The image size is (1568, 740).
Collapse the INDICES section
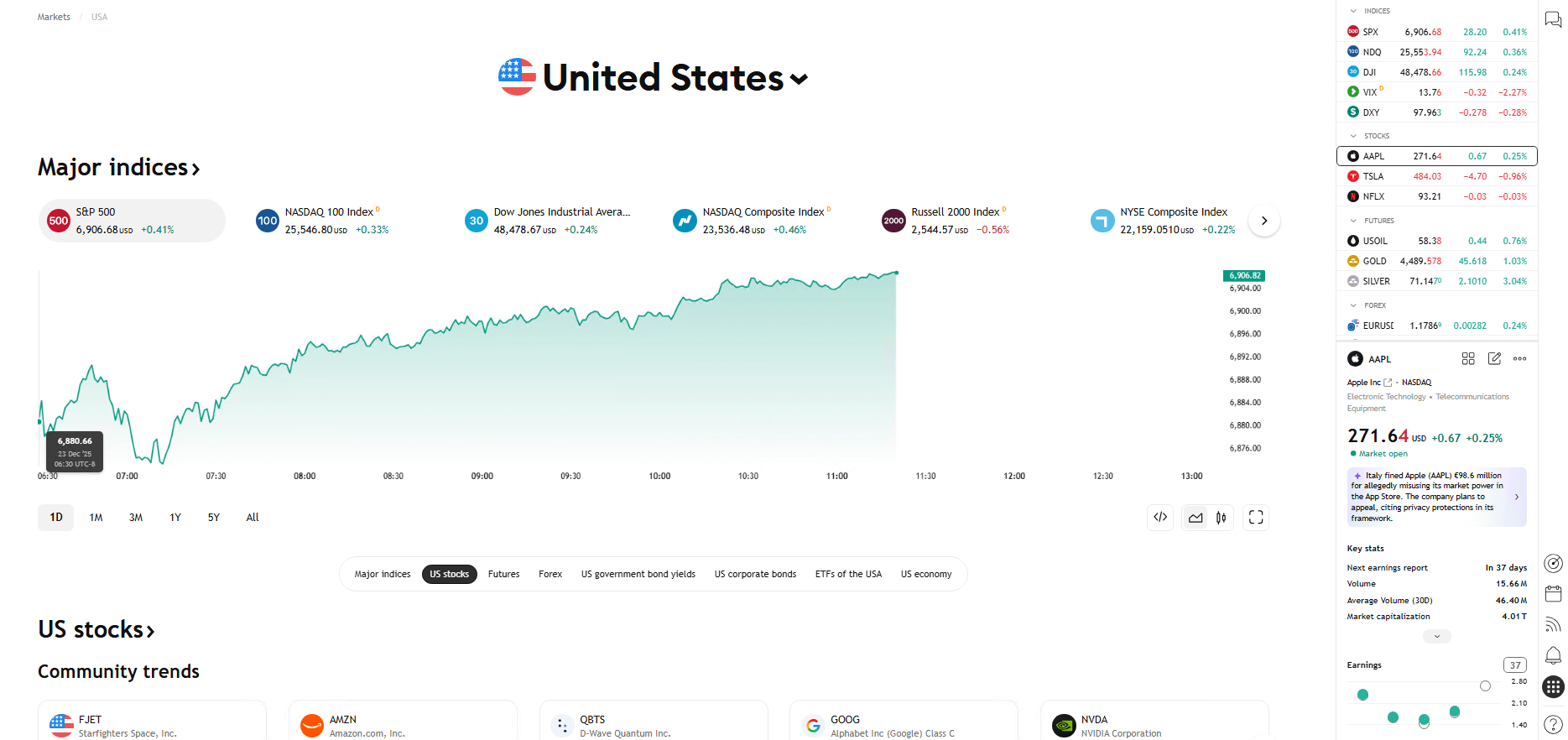(1353, 10)
